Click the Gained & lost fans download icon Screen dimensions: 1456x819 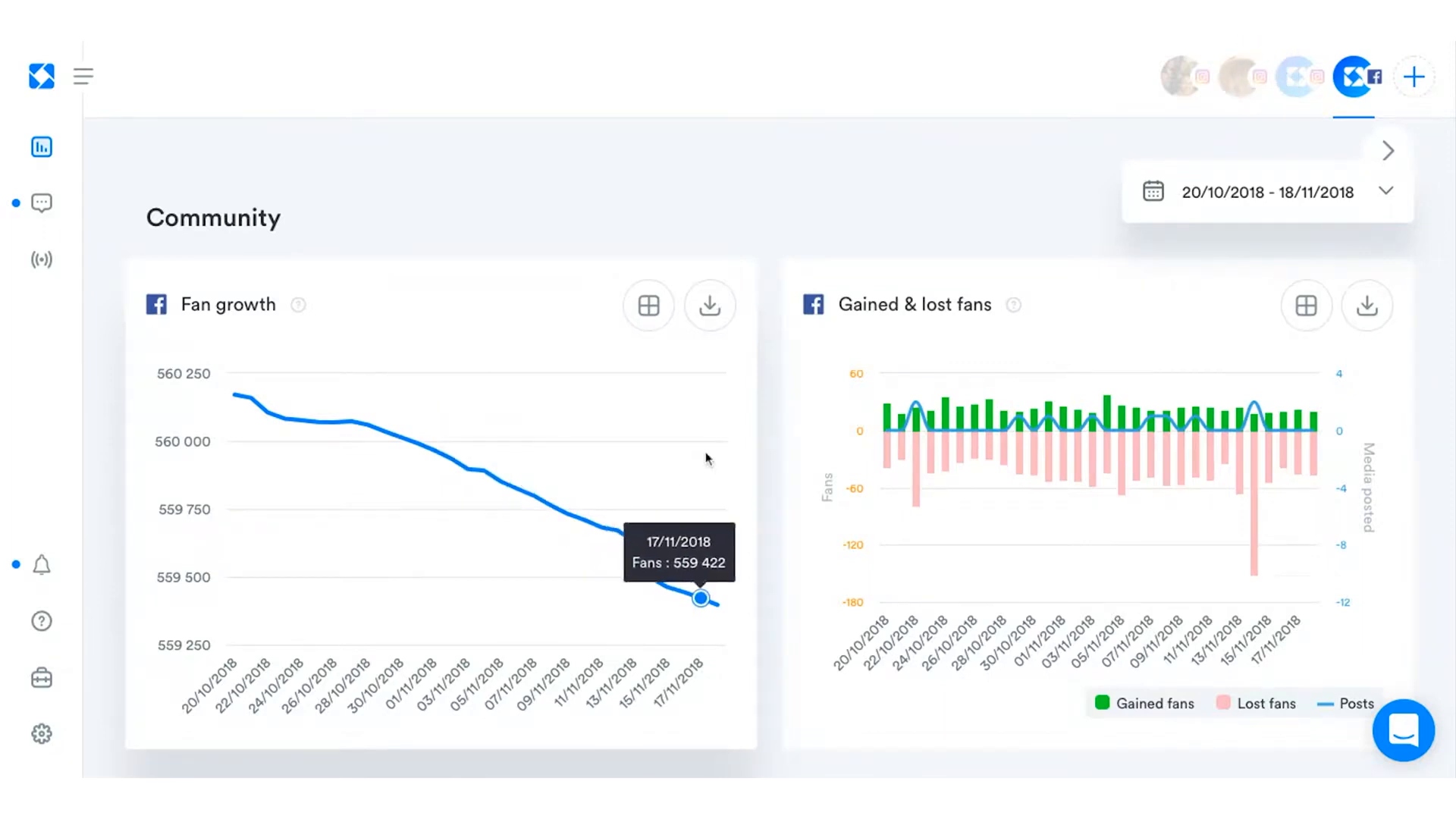click(1367, 305)
